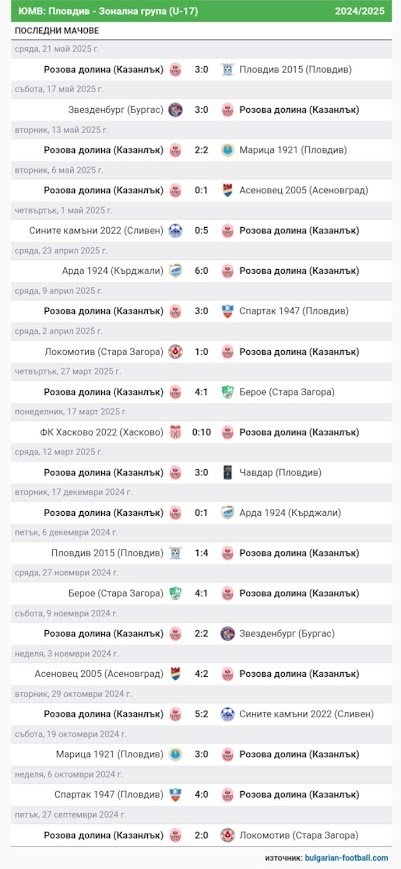
Task: Click Марица 1921 crest in 2:2 match
Action: (227, 150)
